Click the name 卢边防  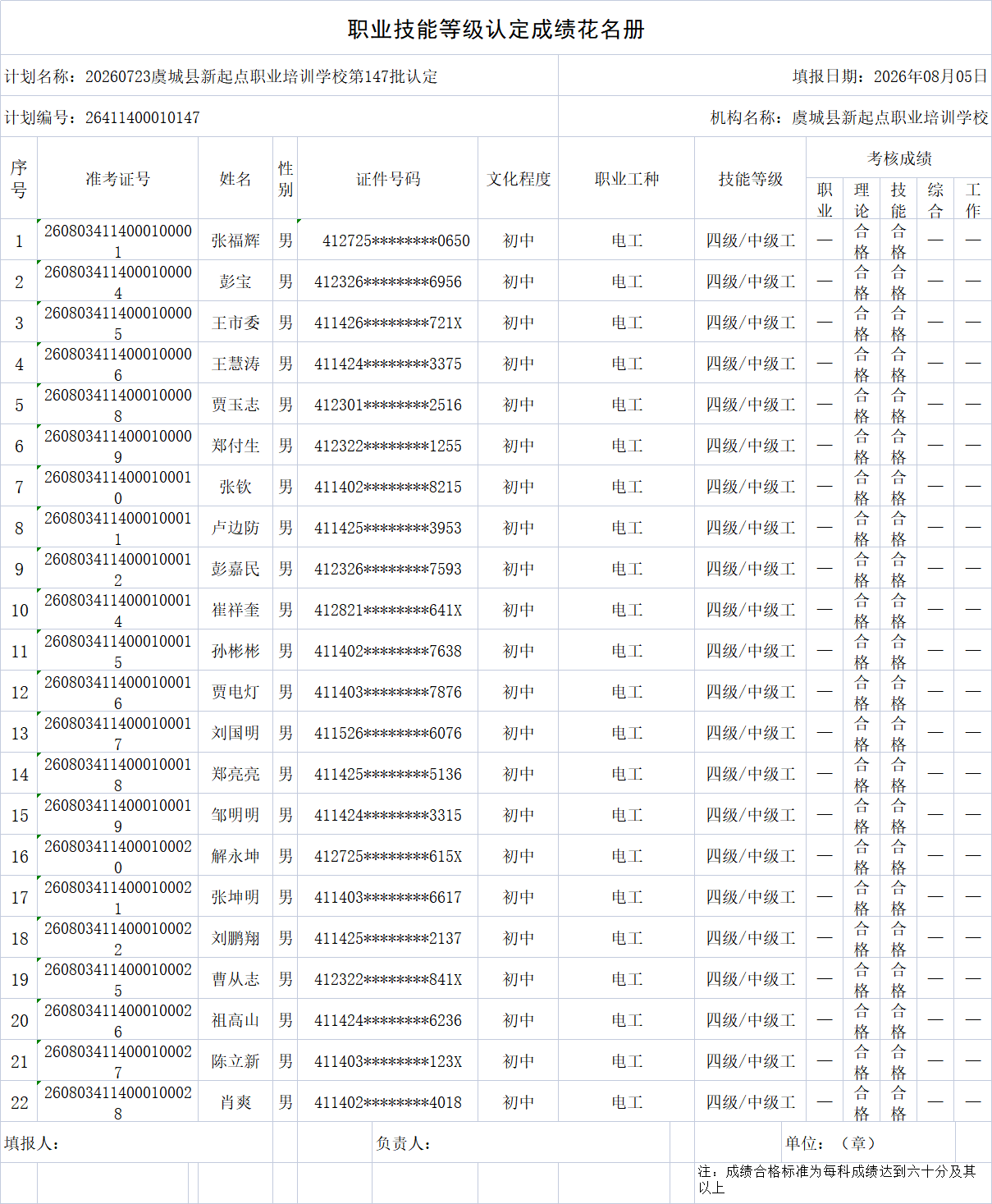[235, 528]
